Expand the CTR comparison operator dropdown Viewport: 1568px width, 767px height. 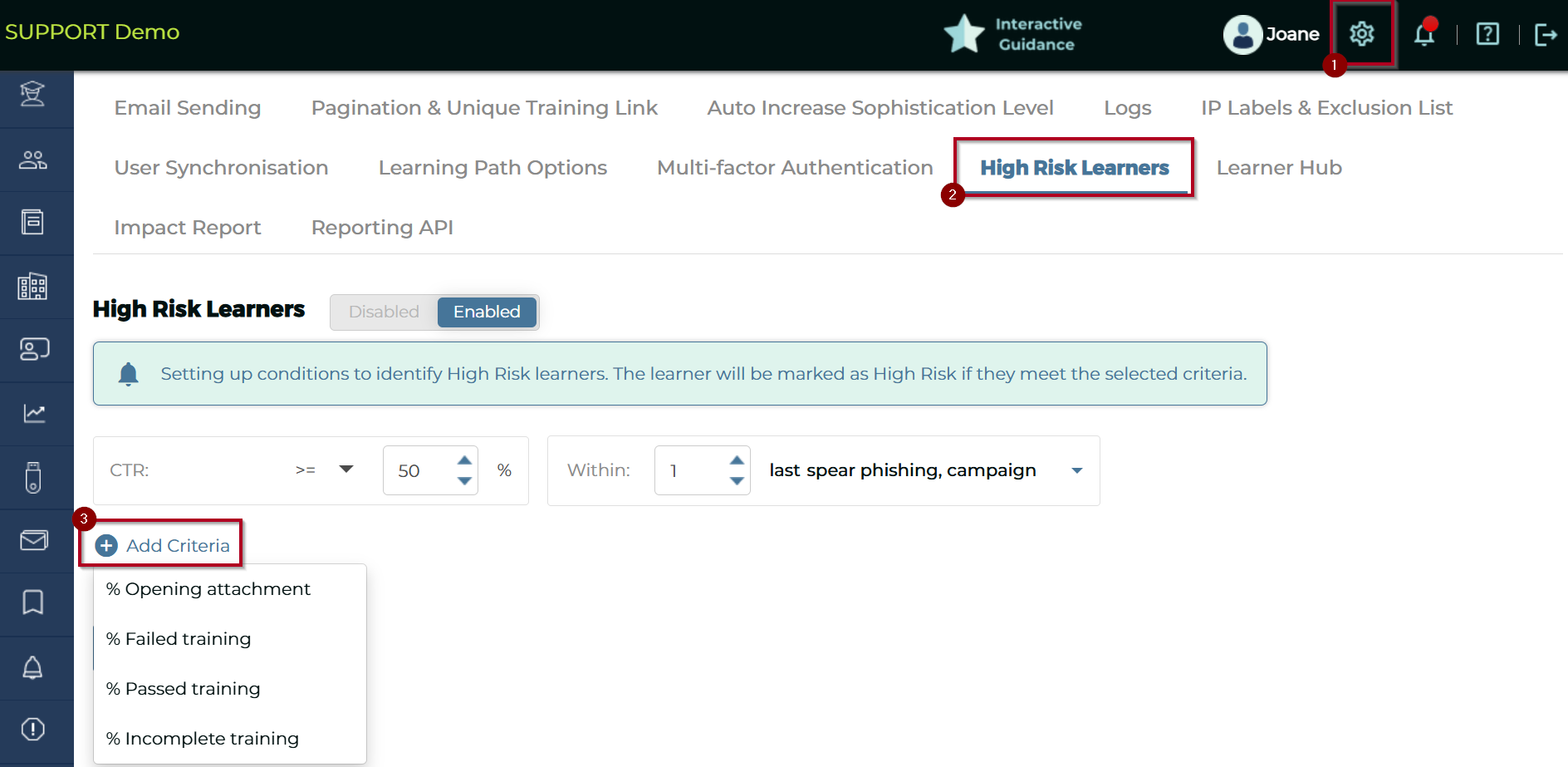point(346,470)
